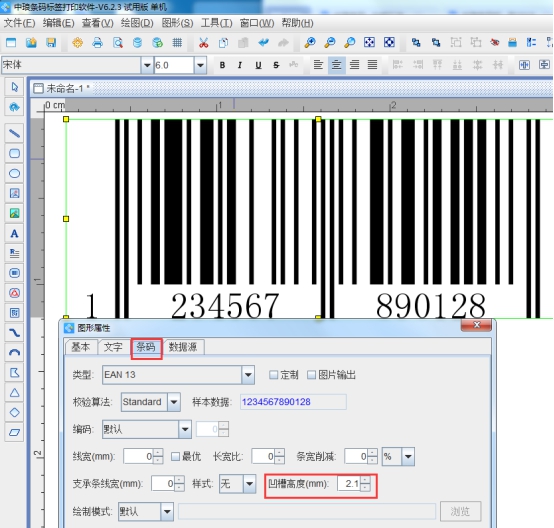Click the Cut scissors icon
Image resolution: width=554 pixels, height=528 pixels.
(204, 43)
